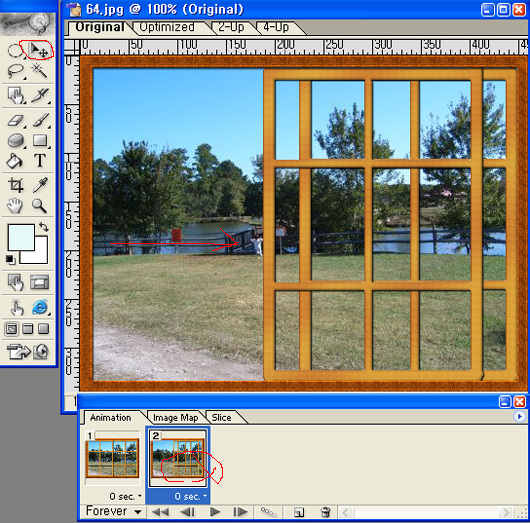The image size is (530, 523).
Task: Open the Image Map tab
Action: 175,418
